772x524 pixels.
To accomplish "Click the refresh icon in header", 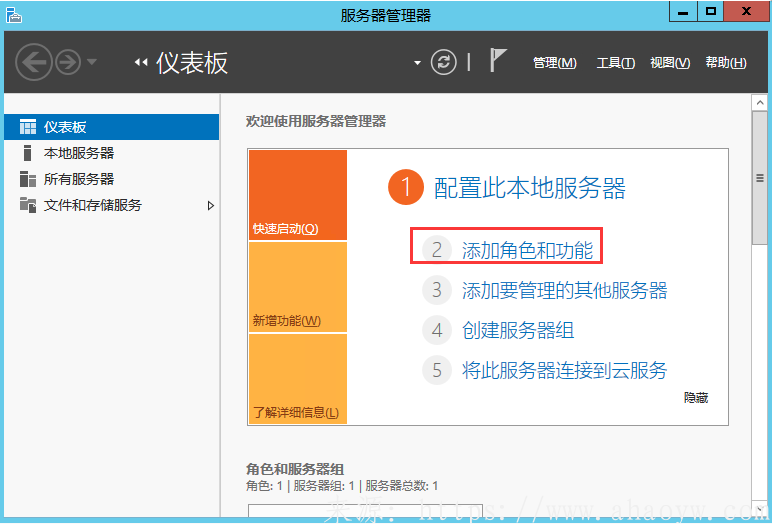I will (x=443, y=62).
